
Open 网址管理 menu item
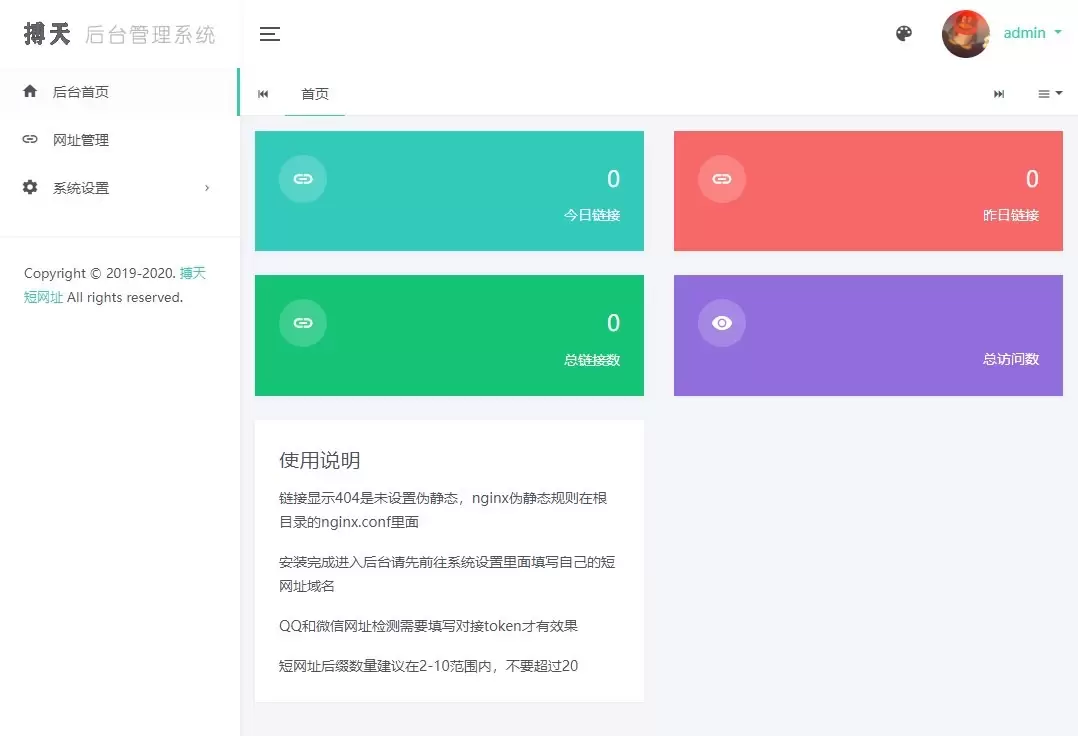tap(118, 140)
